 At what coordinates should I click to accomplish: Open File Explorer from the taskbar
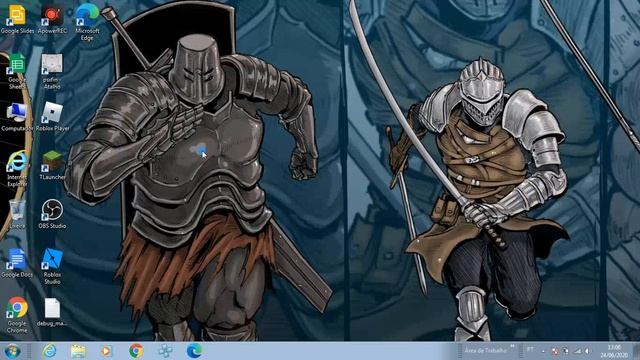(78, 351)
